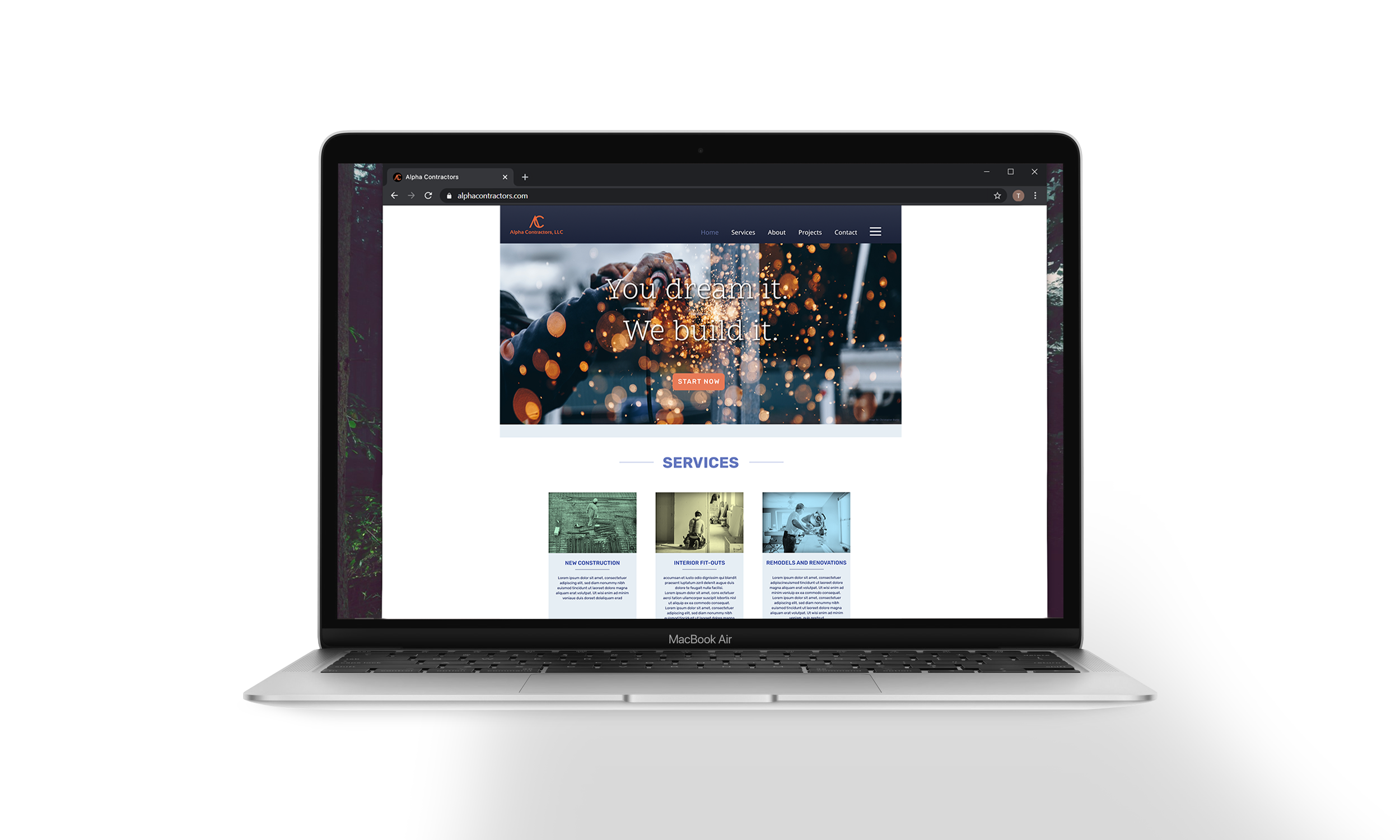Click the hamburger menu icon
The height and width of the screenshot is (840, 1400).
(875, 232)
